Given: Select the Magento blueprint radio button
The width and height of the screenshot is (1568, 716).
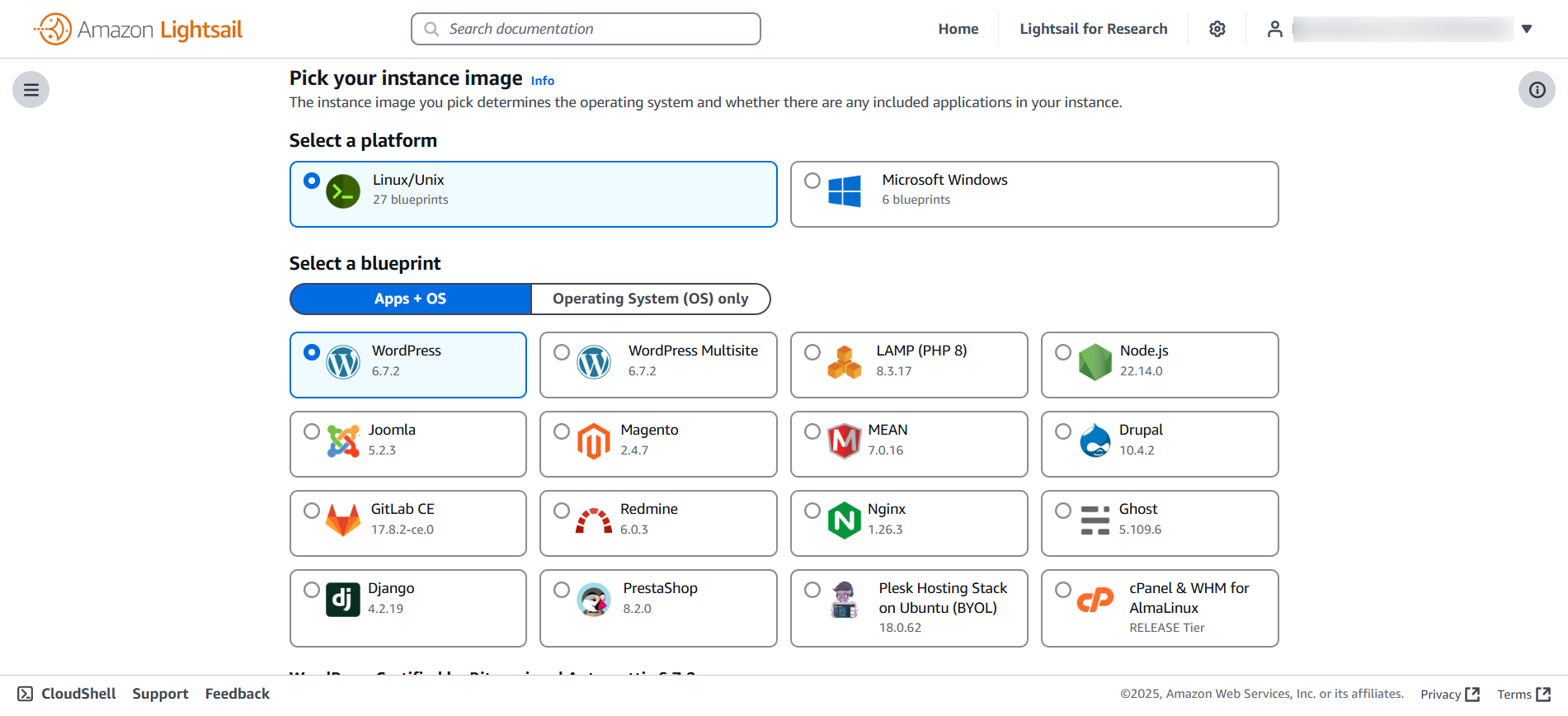Looking at the screenshot, I should [562, 431].
